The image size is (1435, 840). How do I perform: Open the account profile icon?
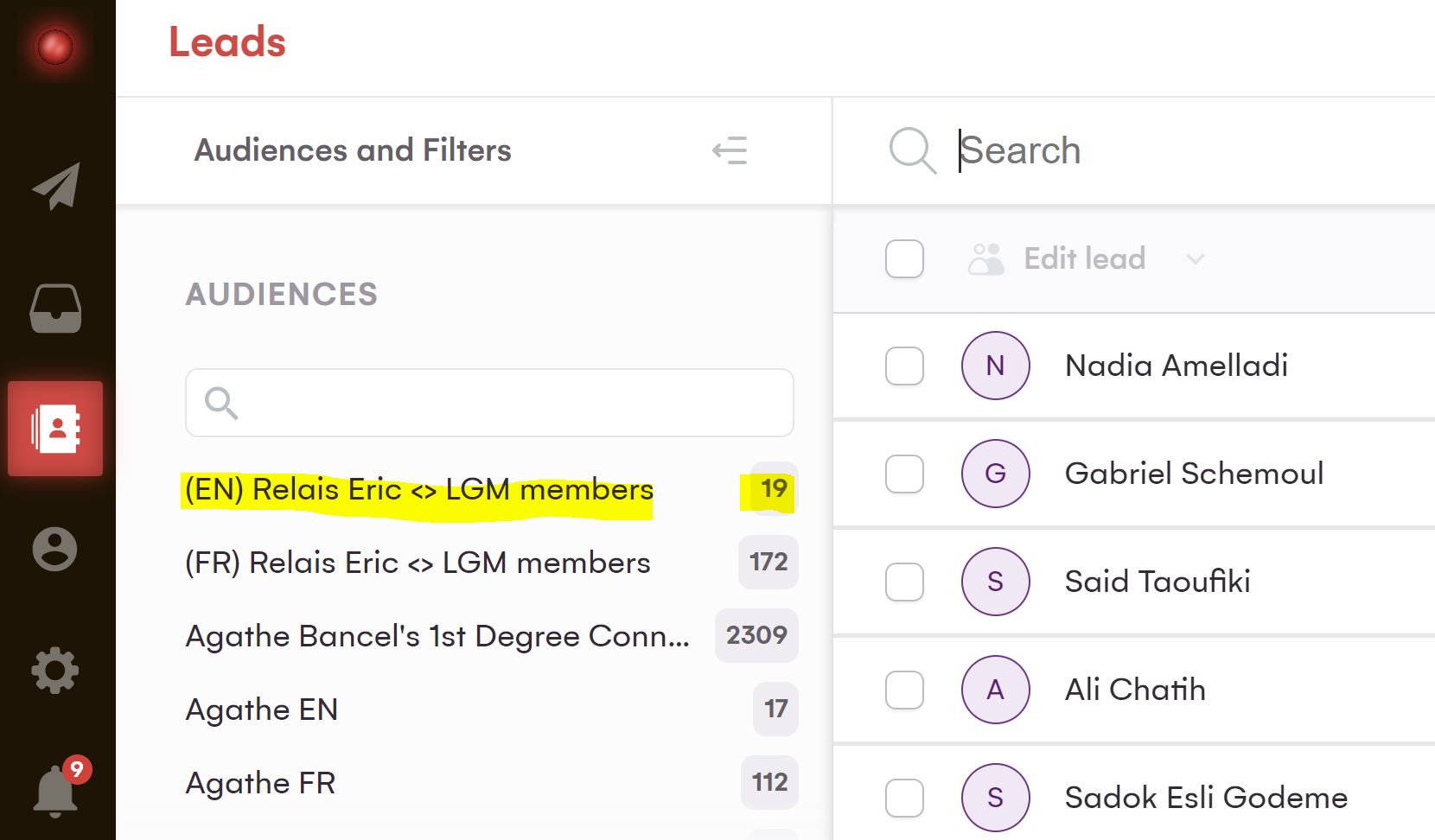55,549
